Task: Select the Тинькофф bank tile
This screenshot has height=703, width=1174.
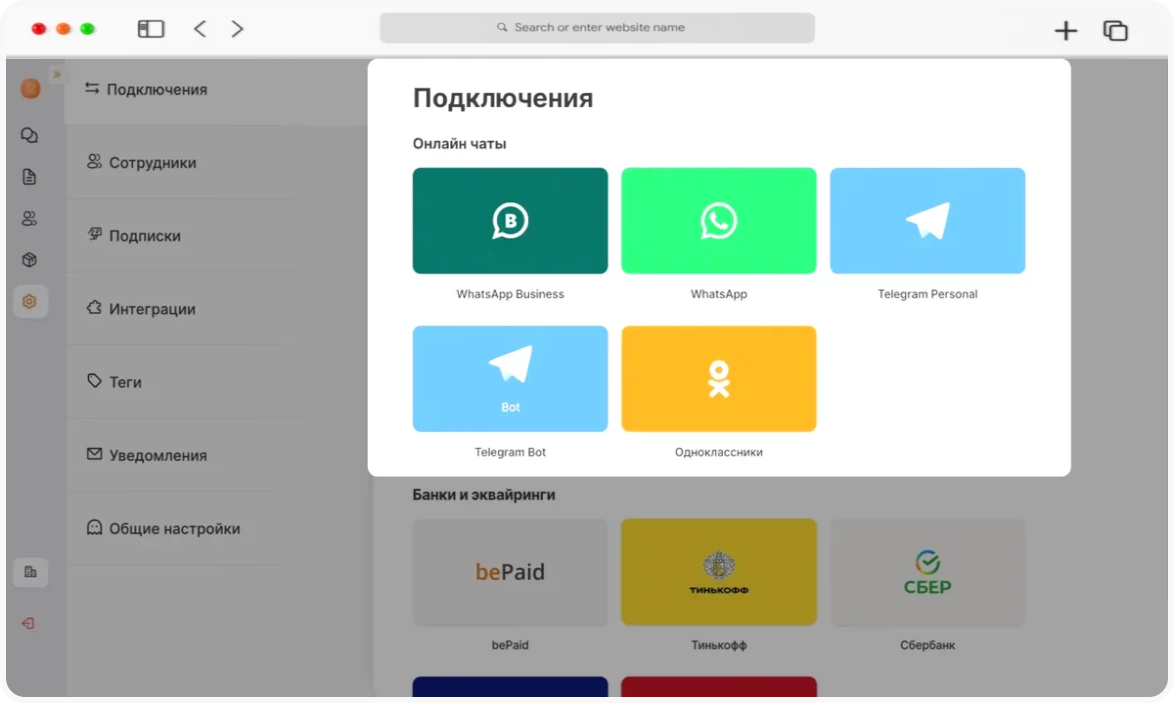Action: (x=719, y=572)
